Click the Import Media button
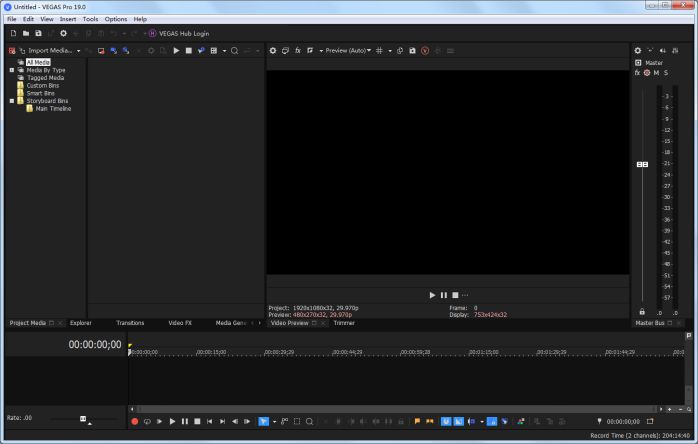698x444 pixels. 46,51
